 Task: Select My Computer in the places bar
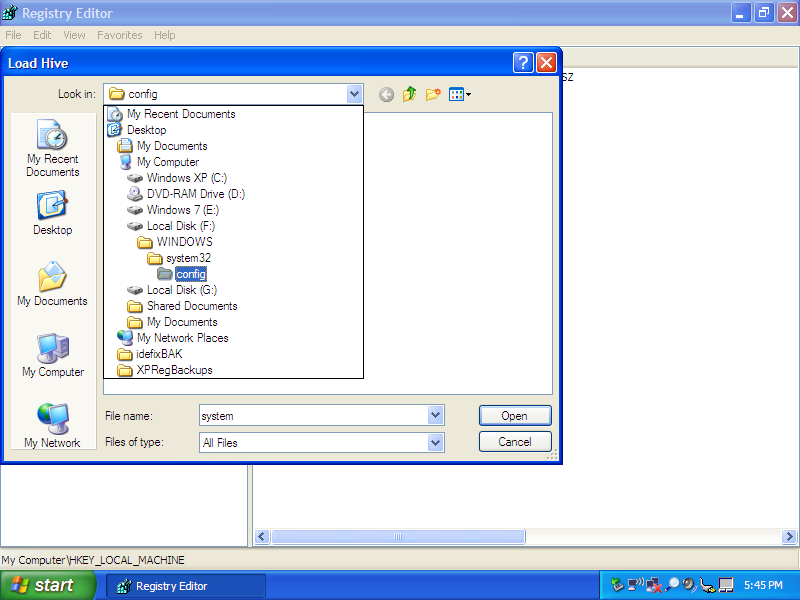click(x=53, y=356)
